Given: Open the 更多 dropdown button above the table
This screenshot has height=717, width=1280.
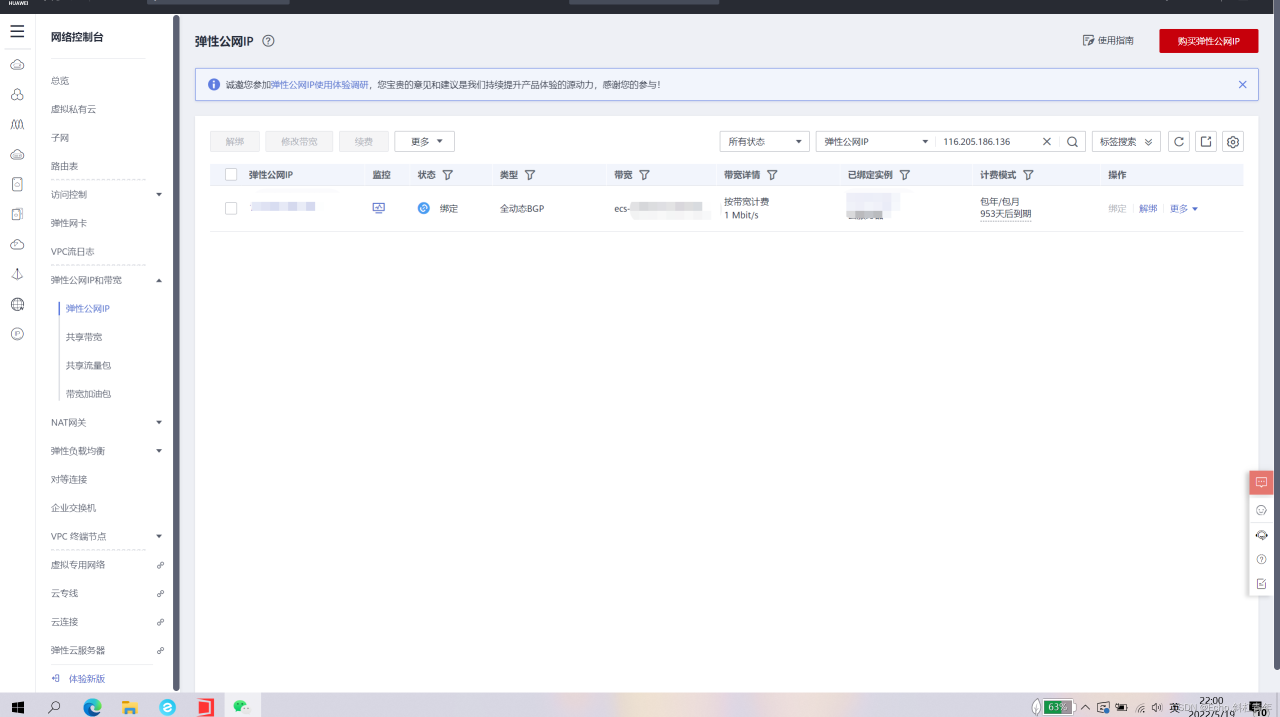Looking at the screenshot, I should tap(425, 142).
